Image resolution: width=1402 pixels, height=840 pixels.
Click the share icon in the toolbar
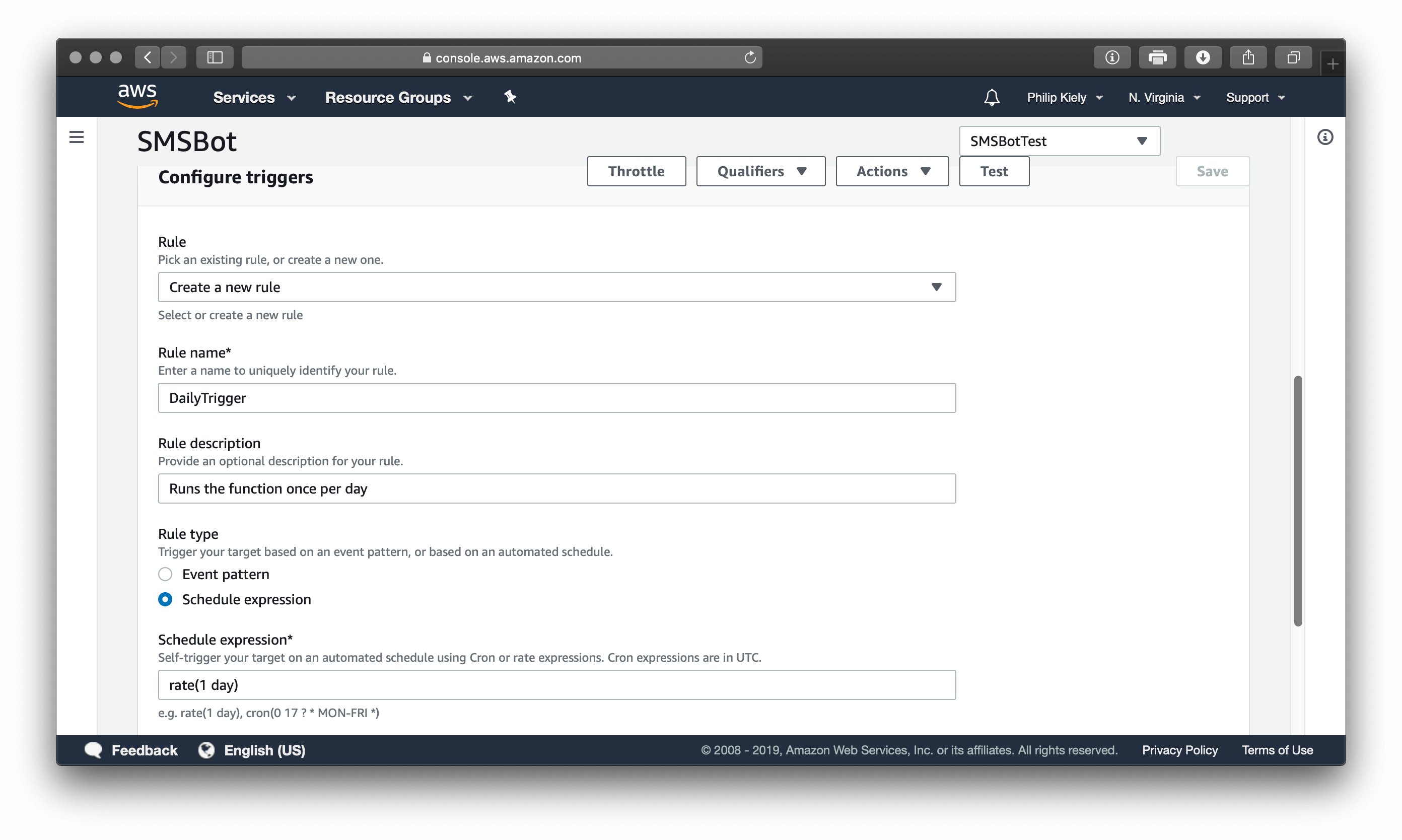point(1247,57)
